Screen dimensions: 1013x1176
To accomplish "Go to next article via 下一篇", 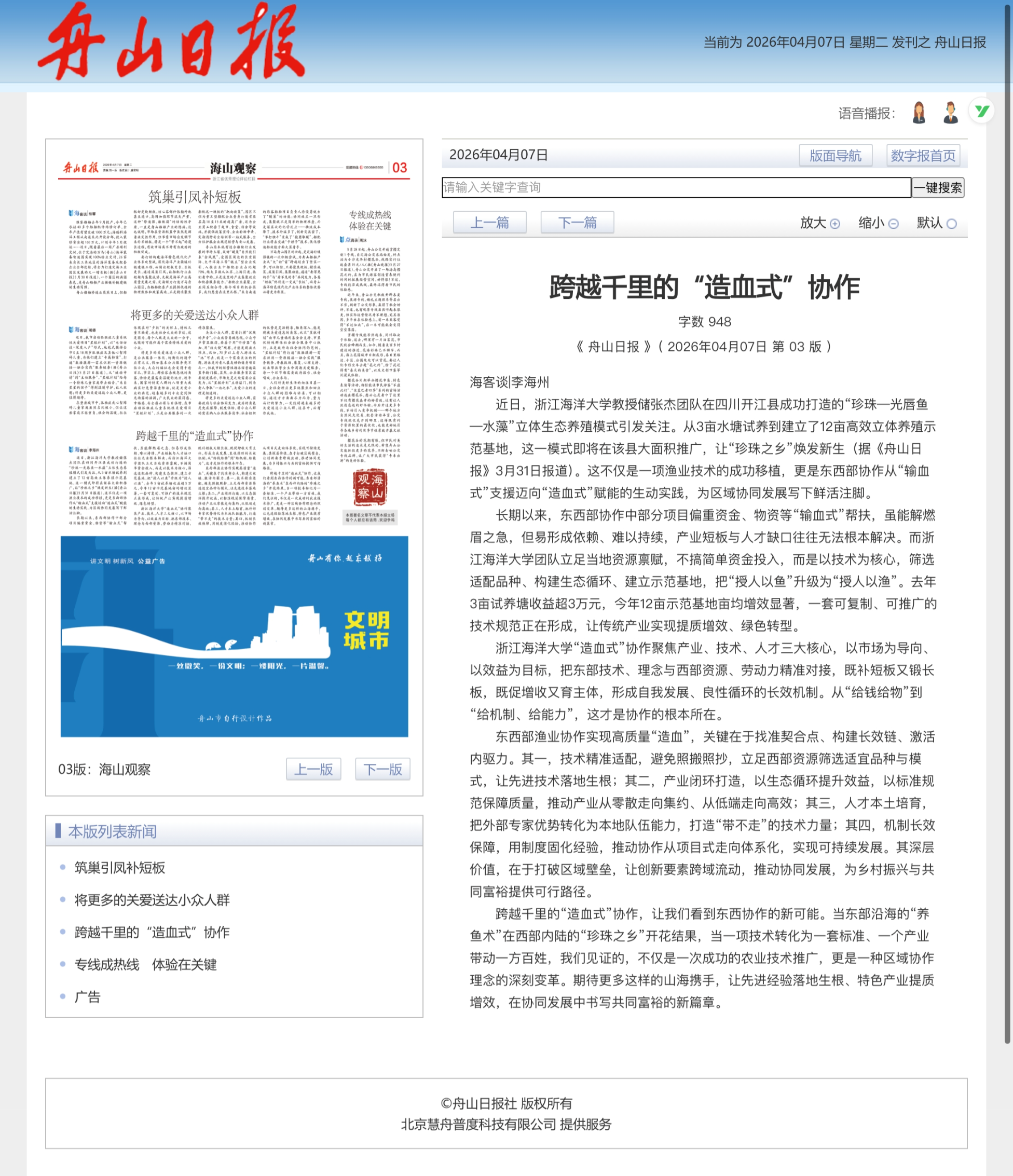I will (x=577, y=223).
